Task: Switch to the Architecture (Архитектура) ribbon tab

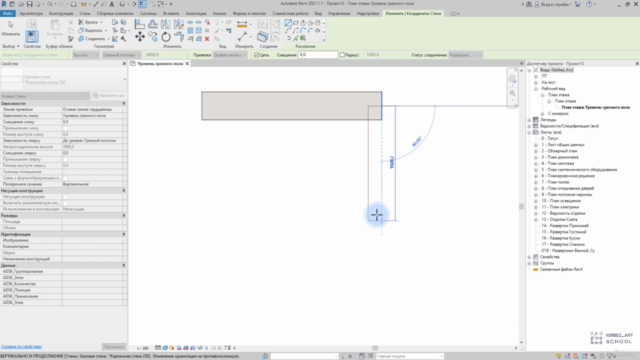Action: 31,13
